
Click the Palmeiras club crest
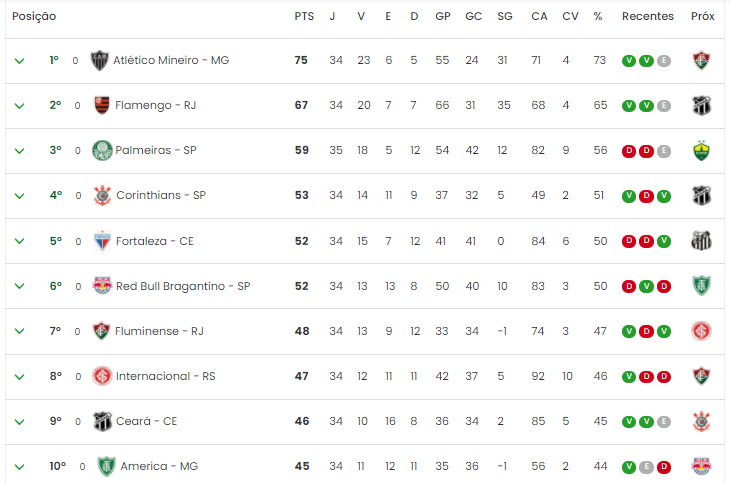(102, 150)
